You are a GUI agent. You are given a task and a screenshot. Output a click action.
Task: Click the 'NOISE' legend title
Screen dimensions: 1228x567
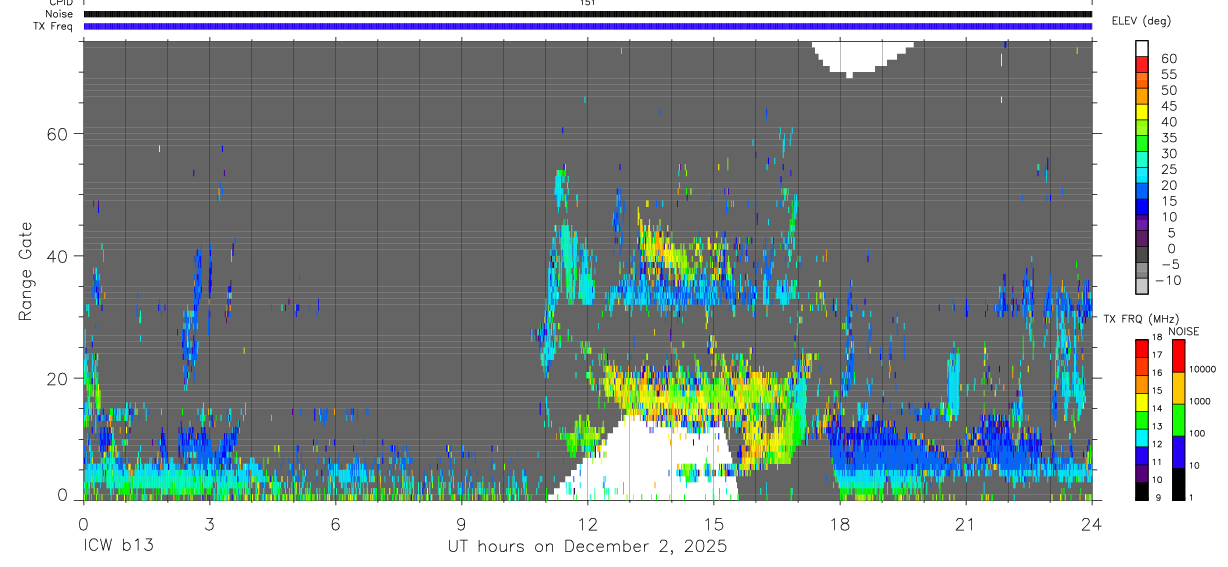tap(1183, 331)
